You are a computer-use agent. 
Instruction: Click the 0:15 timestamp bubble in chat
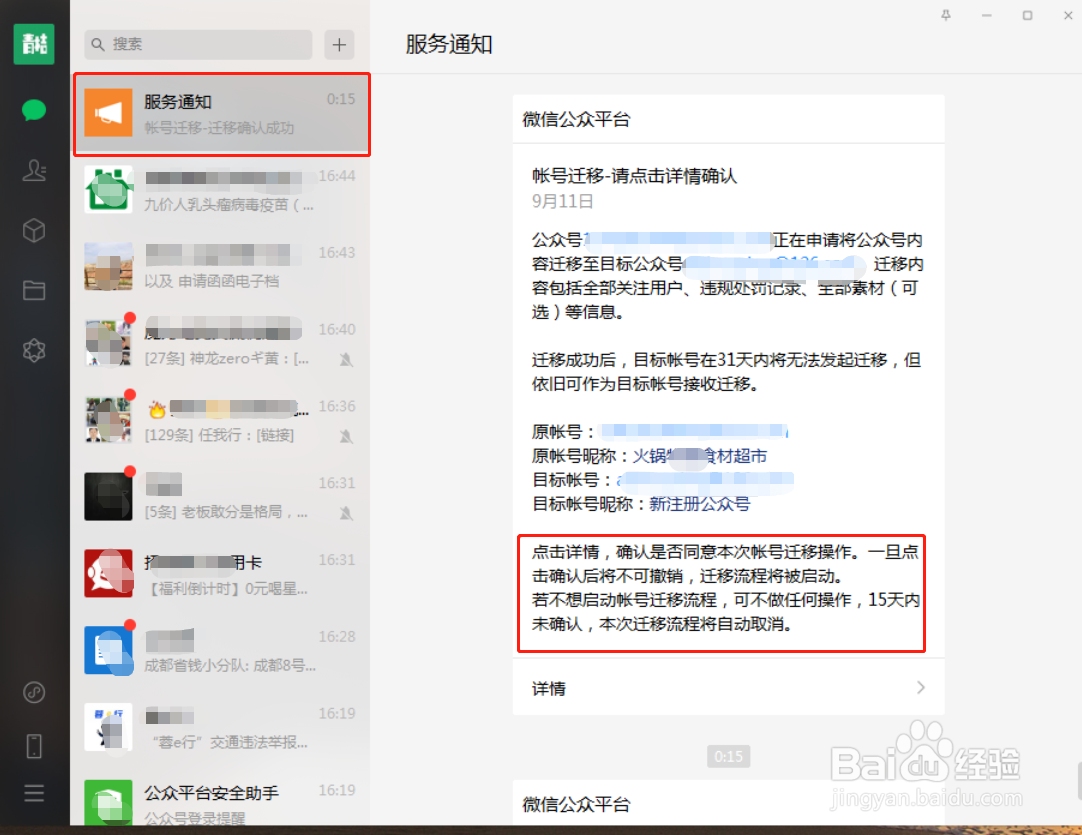[728, 756]
